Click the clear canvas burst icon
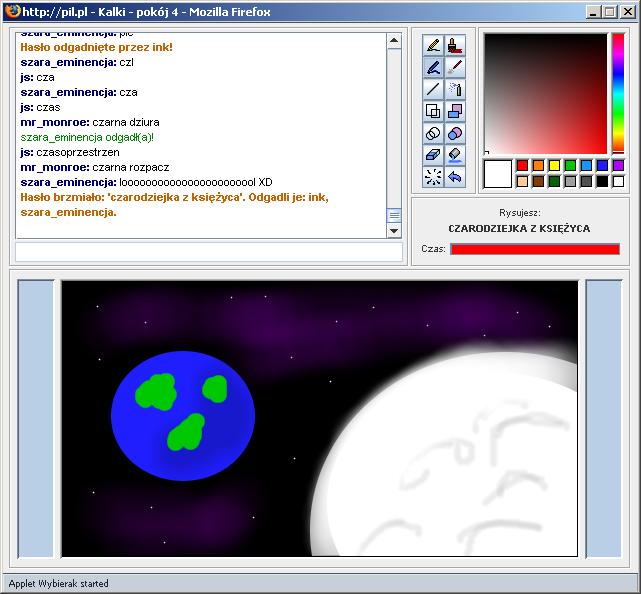The width and height of the screenshot is (641, 594). tap(433, 177)
